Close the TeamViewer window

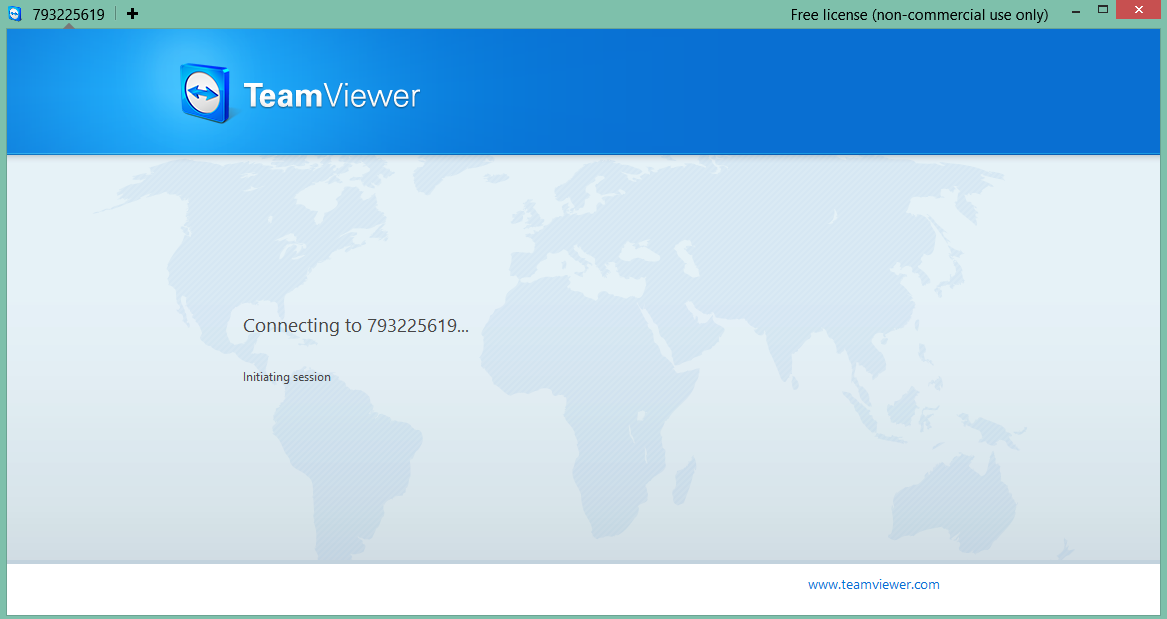(x=1139, y=10)
